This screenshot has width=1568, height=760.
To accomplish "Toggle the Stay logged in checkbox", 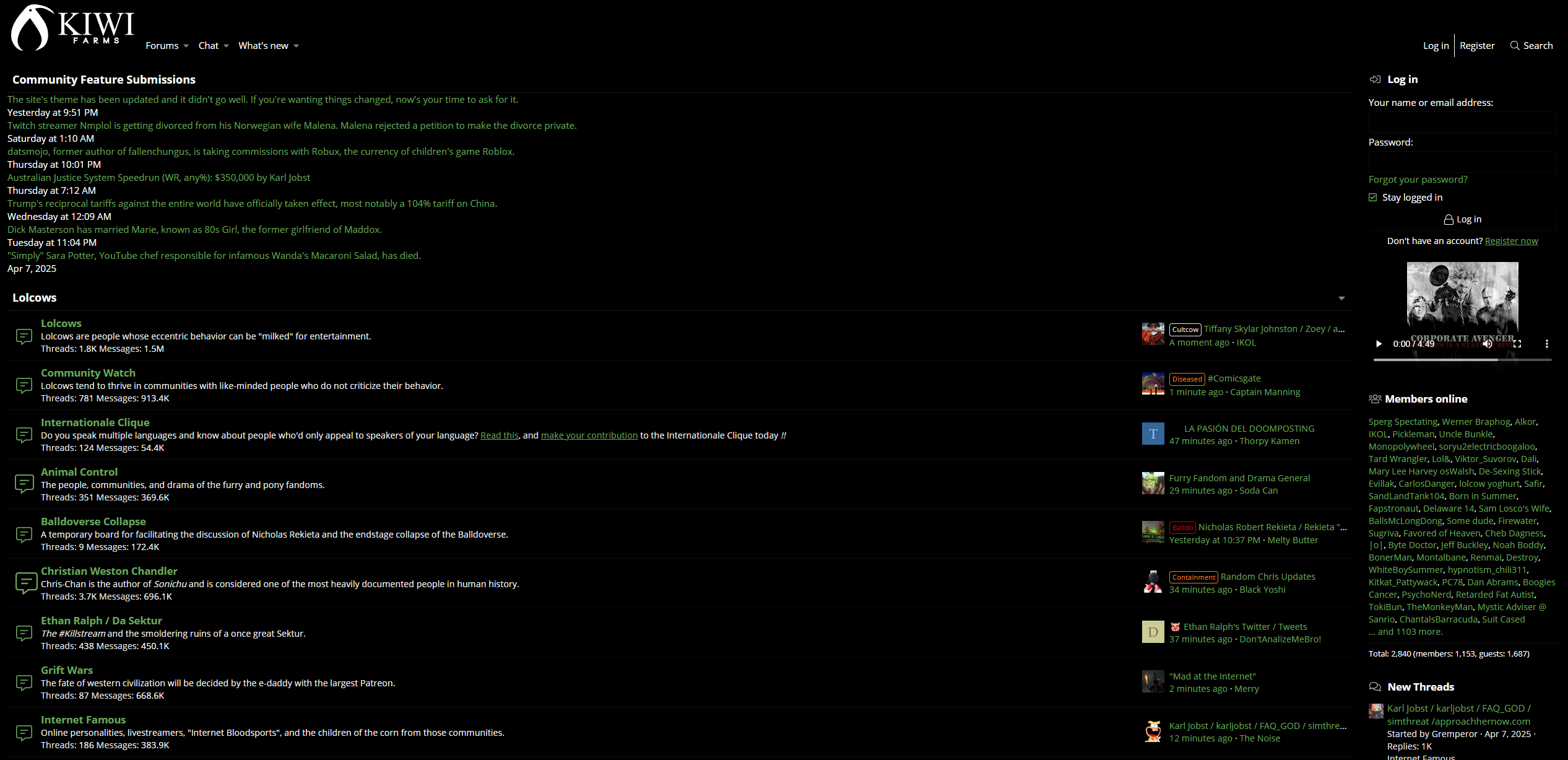I will pyautogui.click(x=1373, y=197).
